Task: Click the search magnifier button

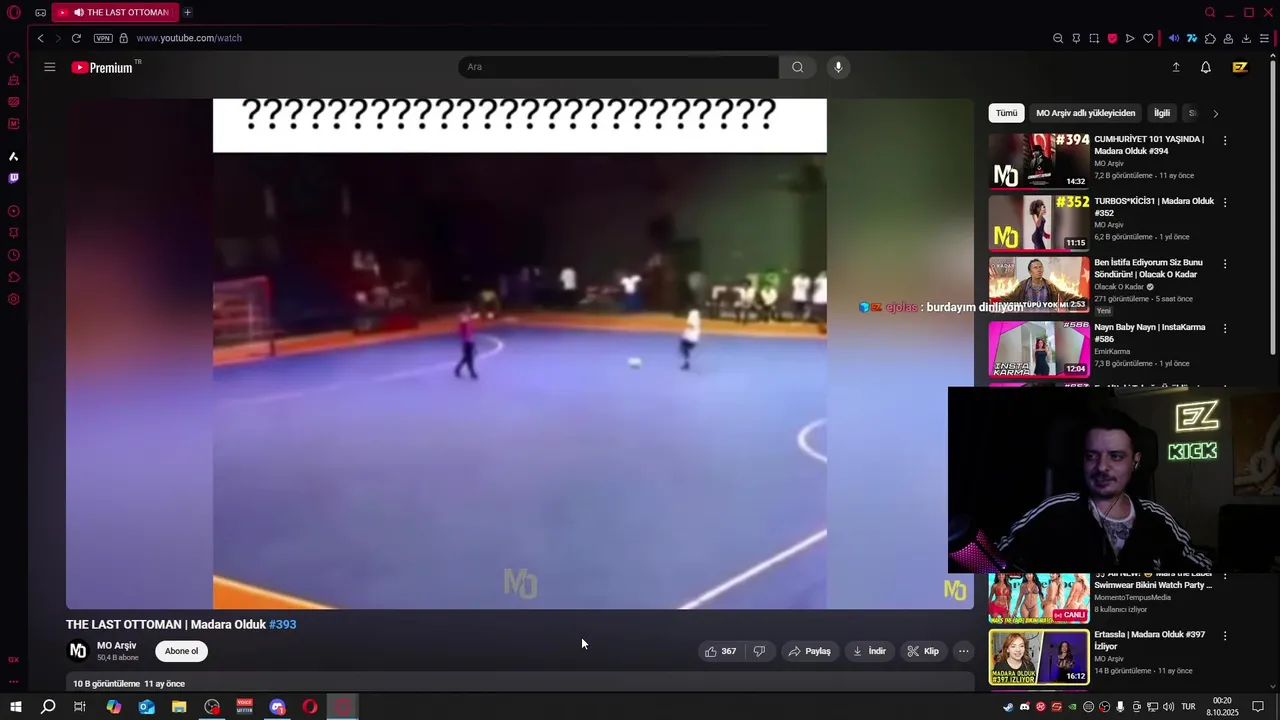Action: pyautogui.click(x=797, y=67)
